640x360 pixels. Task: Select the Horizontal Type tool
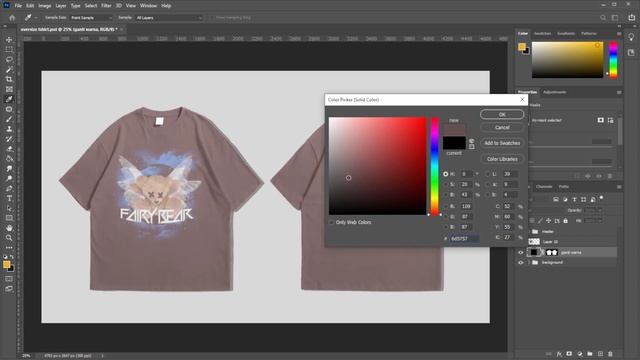(9, 198)
